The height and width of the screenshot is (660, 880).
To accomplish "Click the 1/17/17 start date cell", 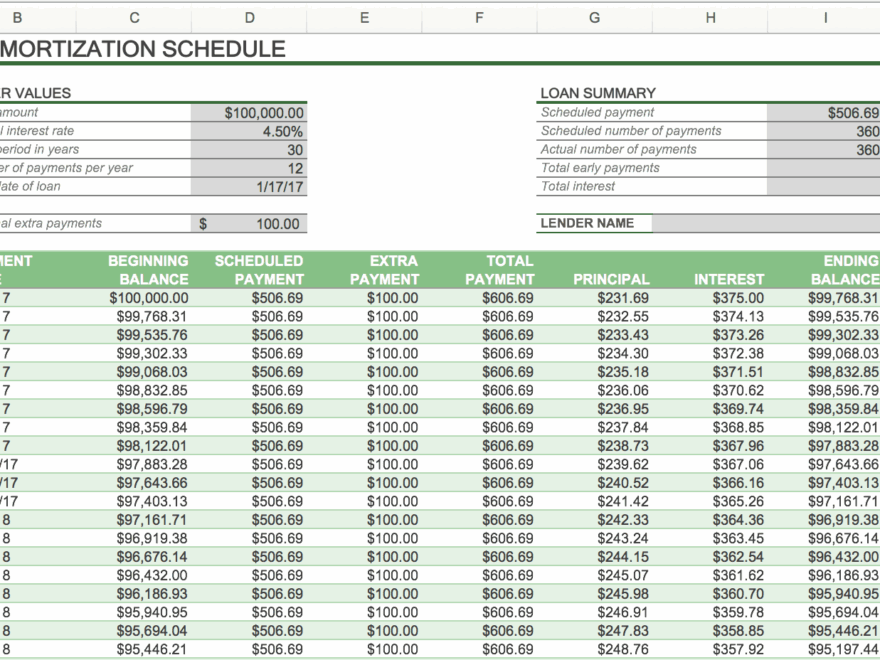I will 250,186.
